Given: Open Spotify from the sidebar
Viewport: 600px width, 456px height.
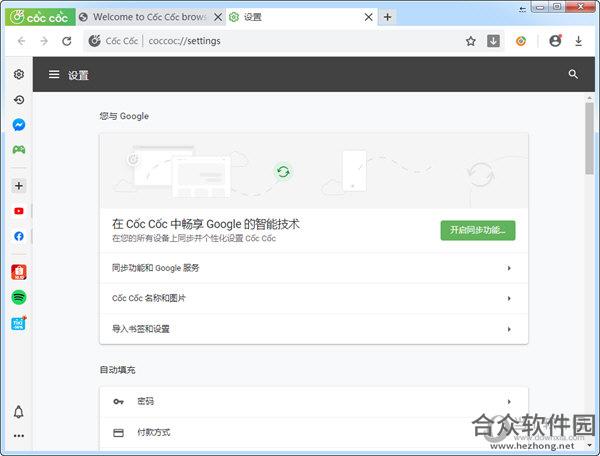Looking at the screenshot, I should click(x=19, y=297).
